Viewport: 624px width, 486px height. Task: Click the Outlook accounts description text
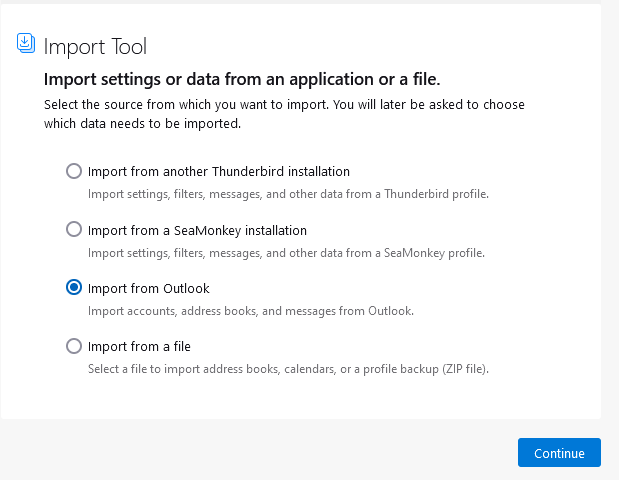pyautogui.click(x=253, y=313)
